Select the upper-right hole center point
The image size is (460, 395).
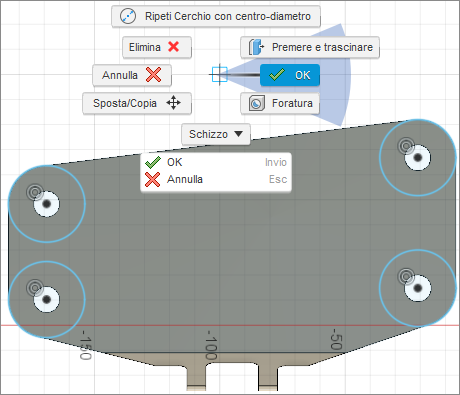click(x=418, y=157)
